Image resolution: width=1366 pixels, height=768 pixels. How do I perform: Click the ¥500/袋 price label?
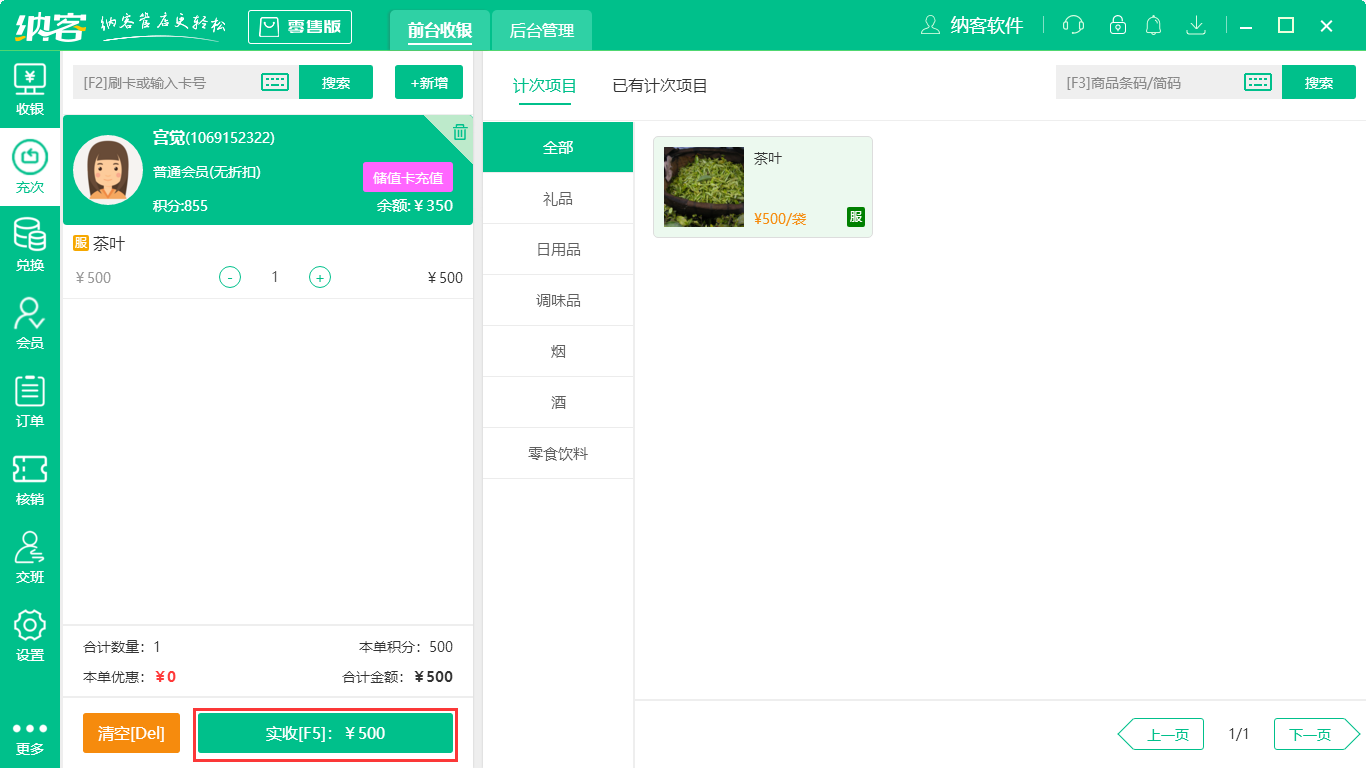click(780, 218)
